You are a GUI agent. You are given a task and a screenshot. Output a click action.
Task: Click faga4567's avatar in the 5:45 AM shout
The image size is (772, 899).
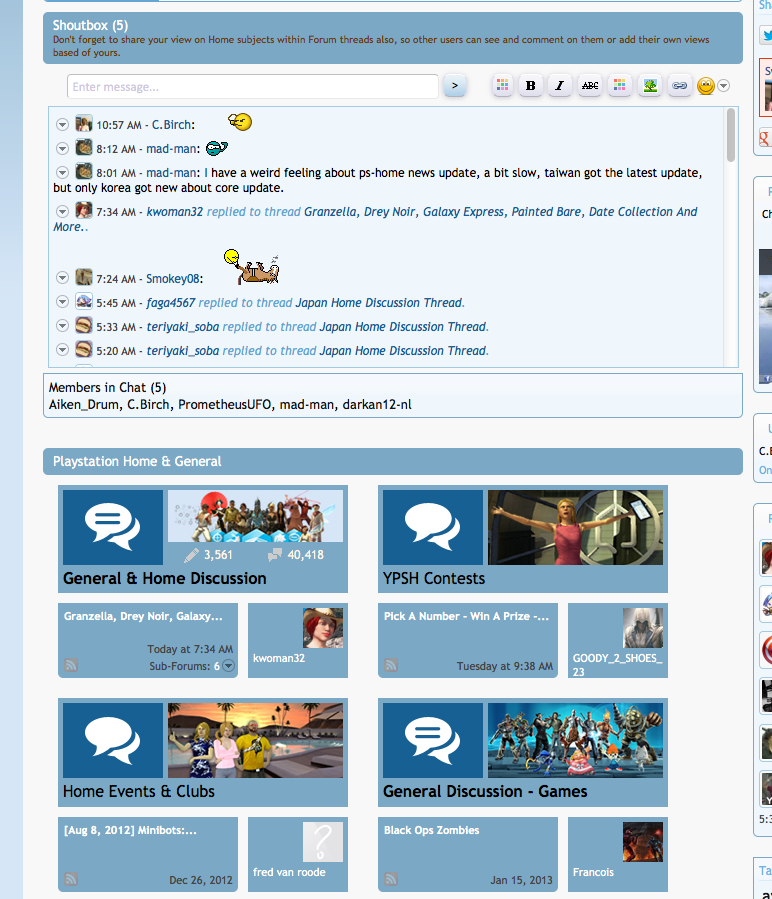click(x=84, y=301)
